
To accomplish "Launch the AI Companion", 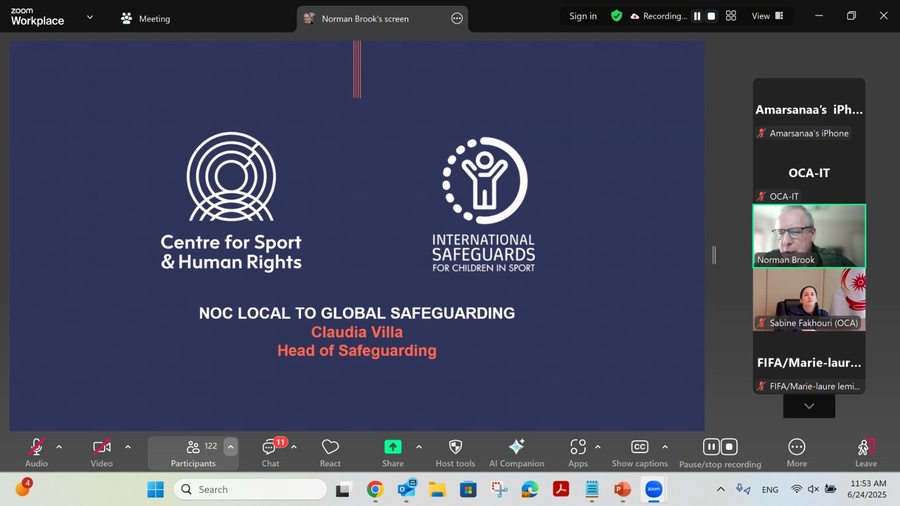I will 516,447.
